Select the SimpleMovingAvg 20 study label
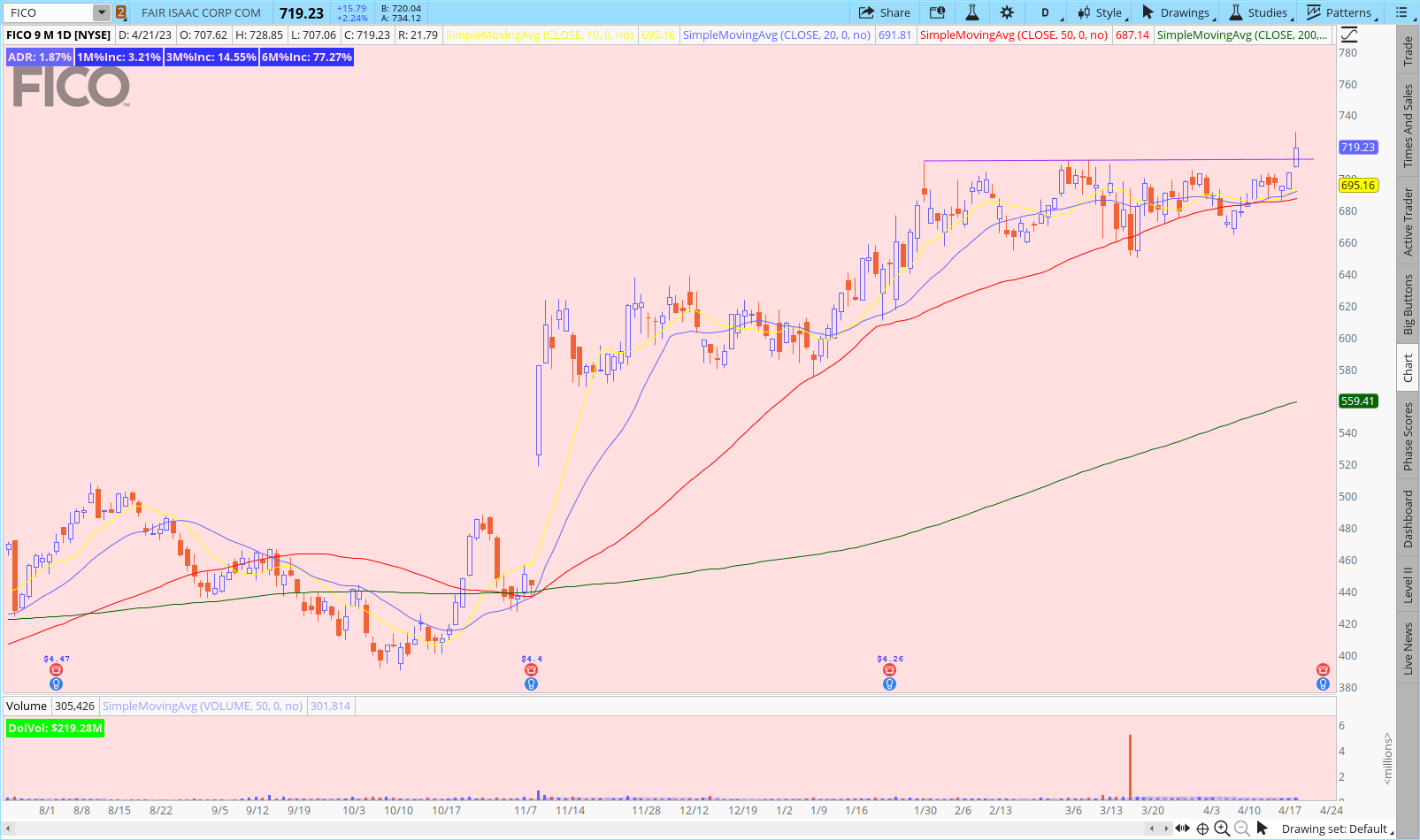 tap(777, 35)
